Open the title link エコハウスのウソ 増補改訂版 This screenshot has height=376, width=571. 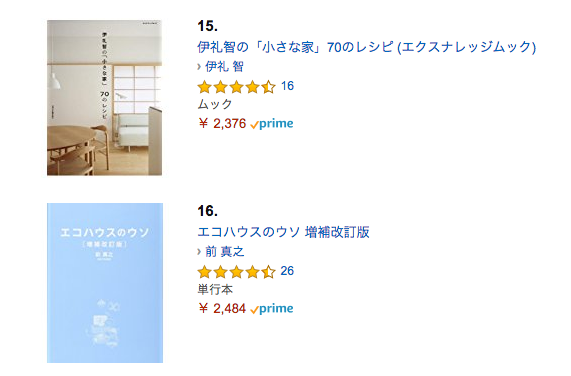click(283, 232)
